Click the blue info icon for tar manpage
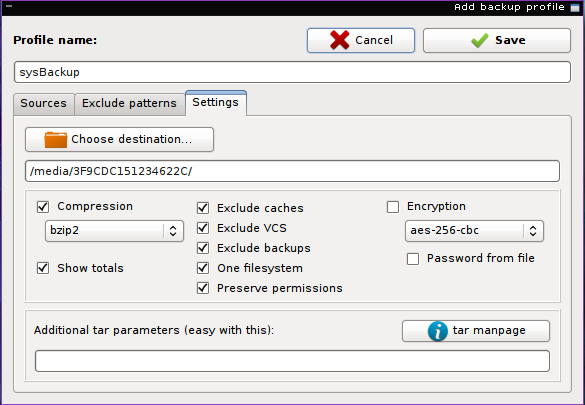Viewport: 585px width, 405px height. pos(438,331)
